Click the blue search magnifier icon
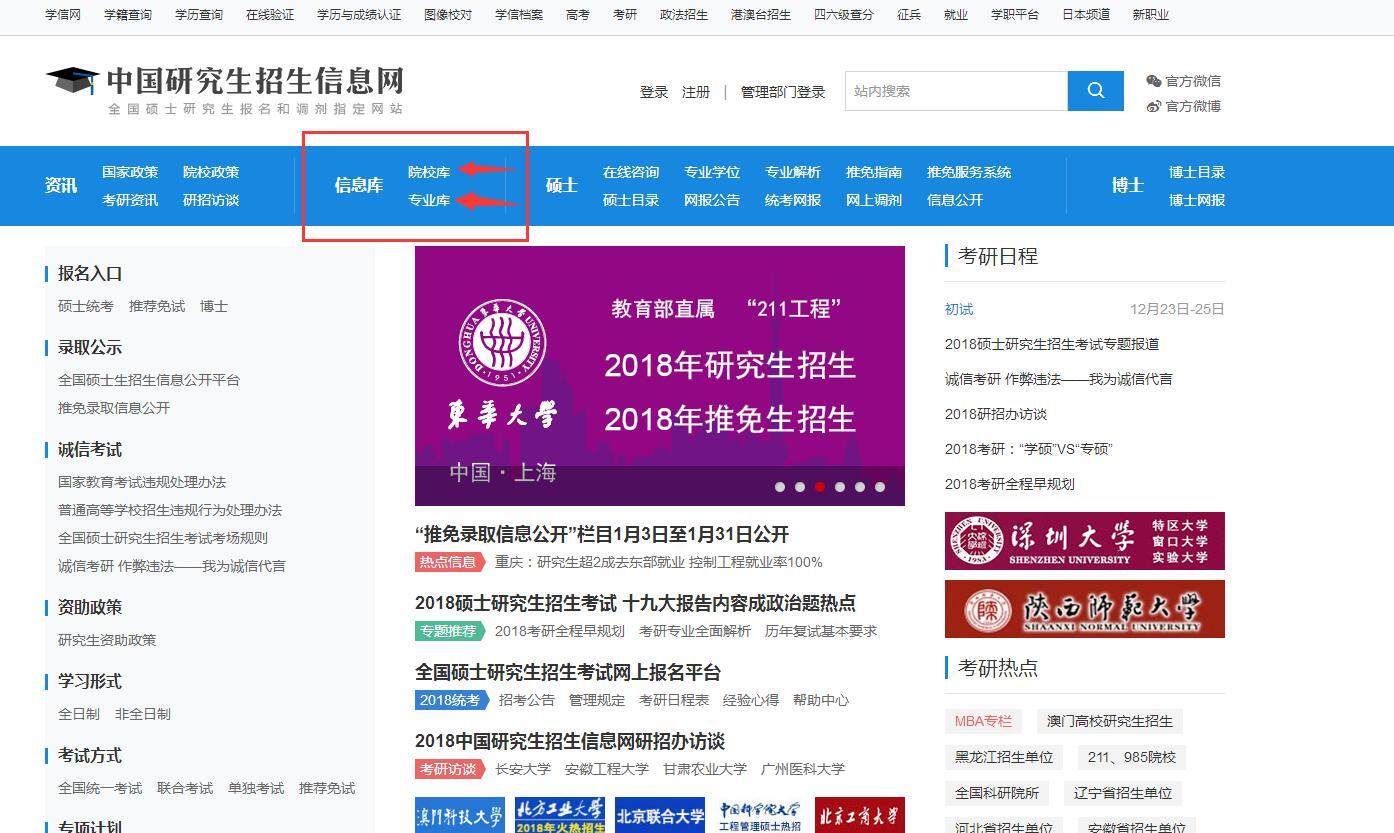 coord(1095,90)
